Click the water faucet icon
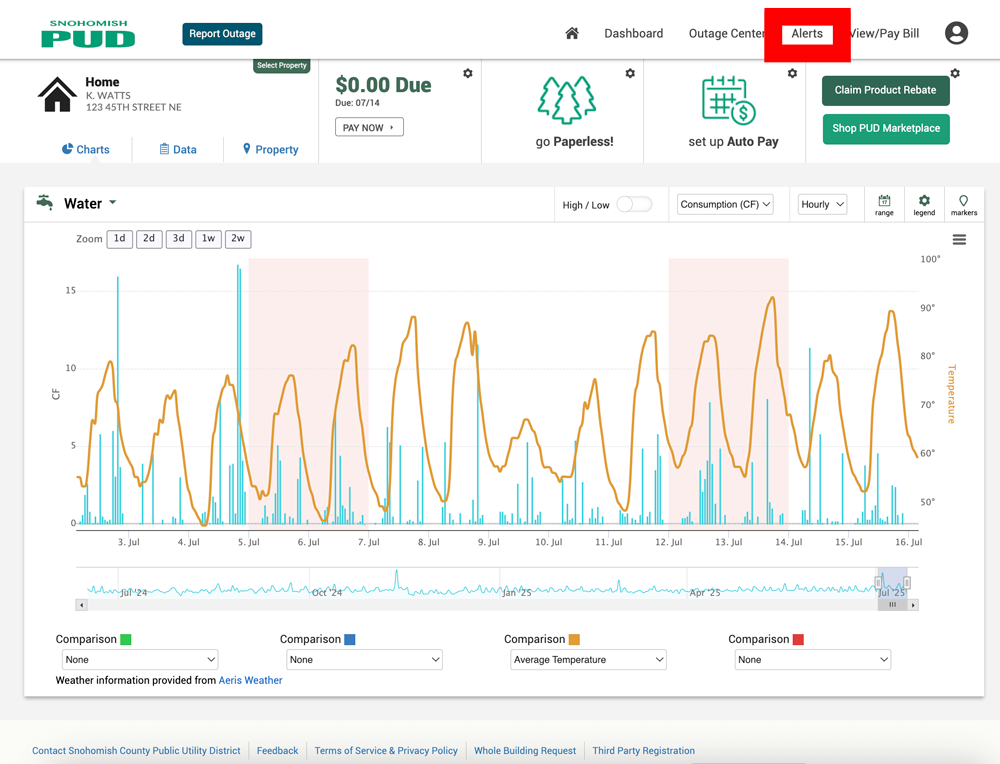This screenshot has height=764, width=1000. [x=45, y=202]
